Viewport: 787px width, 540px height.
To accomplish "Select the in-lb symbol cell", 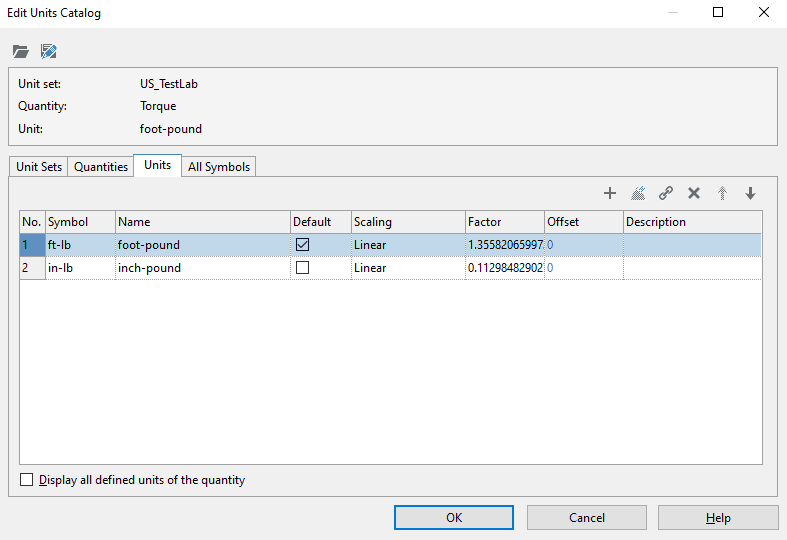I will pos(80,268).
